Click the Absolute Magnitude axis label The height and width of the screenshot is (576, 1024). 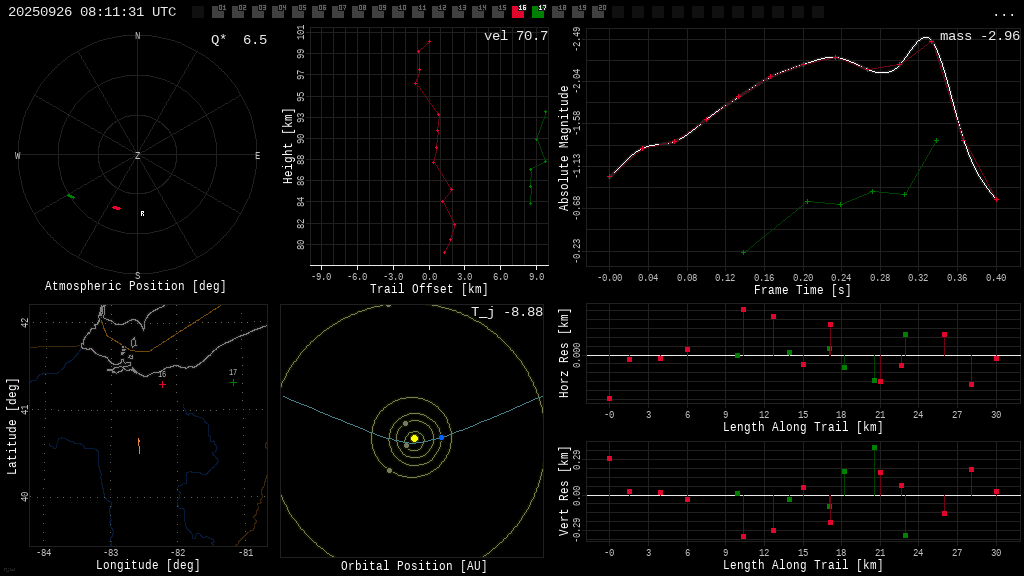click(564, 148)
